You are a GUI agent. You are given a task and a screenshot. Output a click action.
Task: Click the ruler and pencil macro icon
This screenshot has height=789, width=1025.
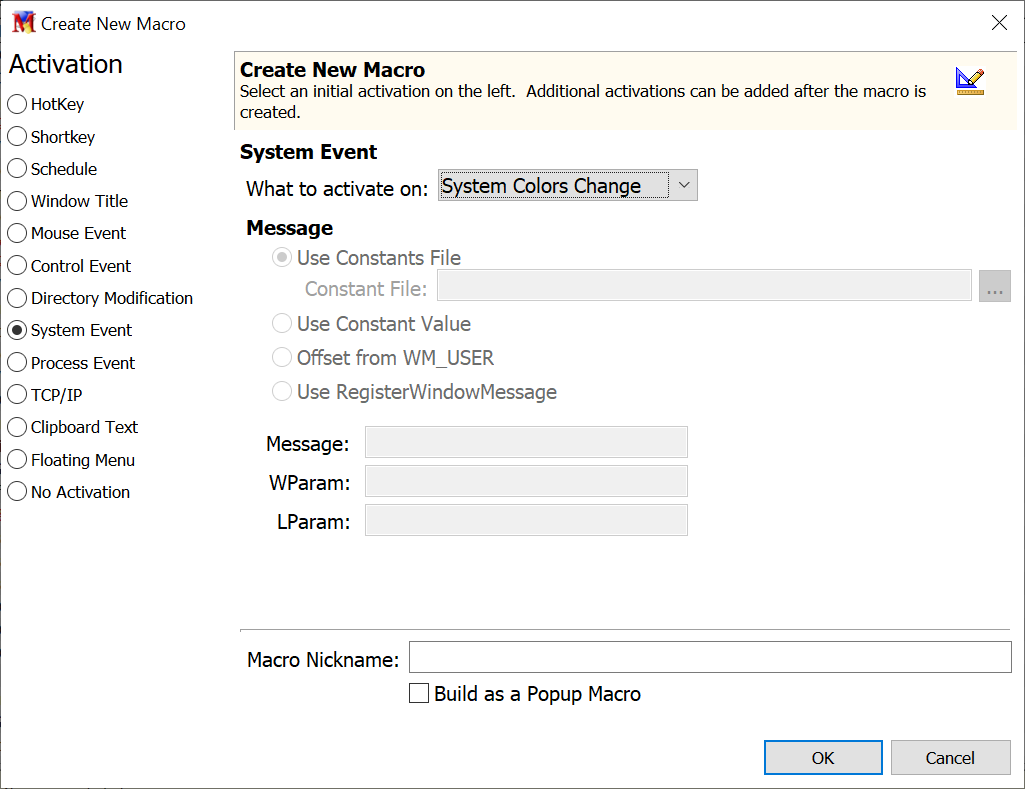click(x=969, y=81)
